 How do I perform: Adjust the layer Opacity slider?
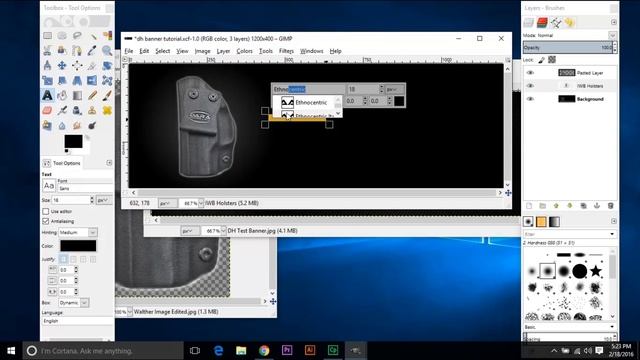tap(567, 48)
